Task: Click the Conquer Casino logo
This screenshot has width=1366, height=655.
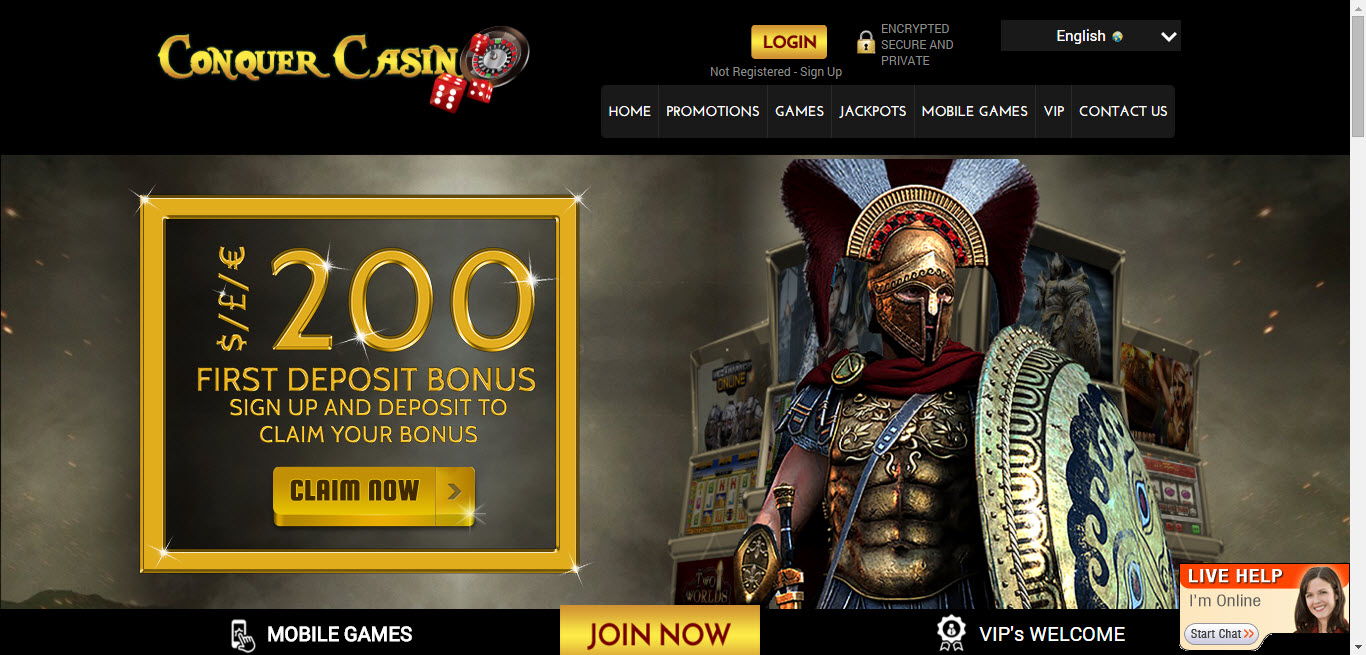Action: tap(343, 68)
